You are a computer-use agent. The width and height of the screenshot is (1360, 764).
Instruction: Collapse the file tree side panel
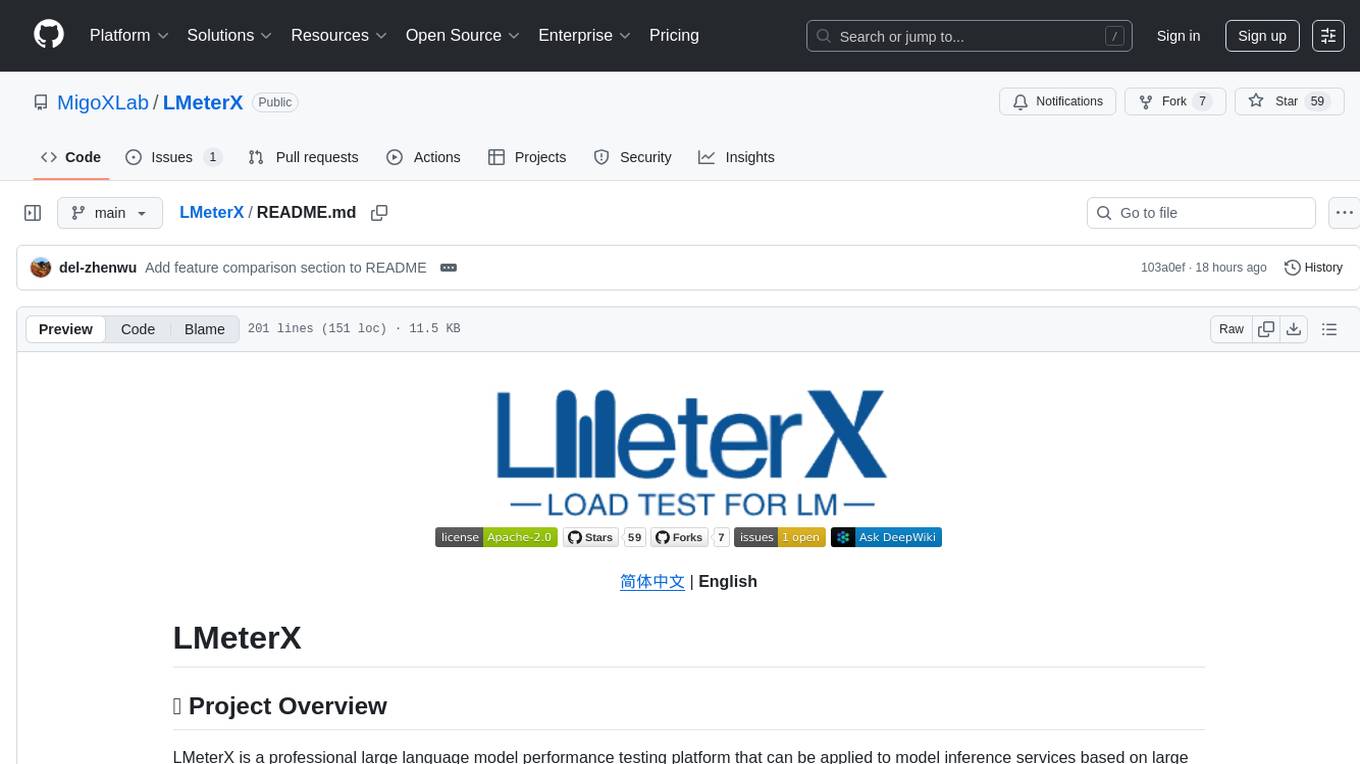coord(33,213)
